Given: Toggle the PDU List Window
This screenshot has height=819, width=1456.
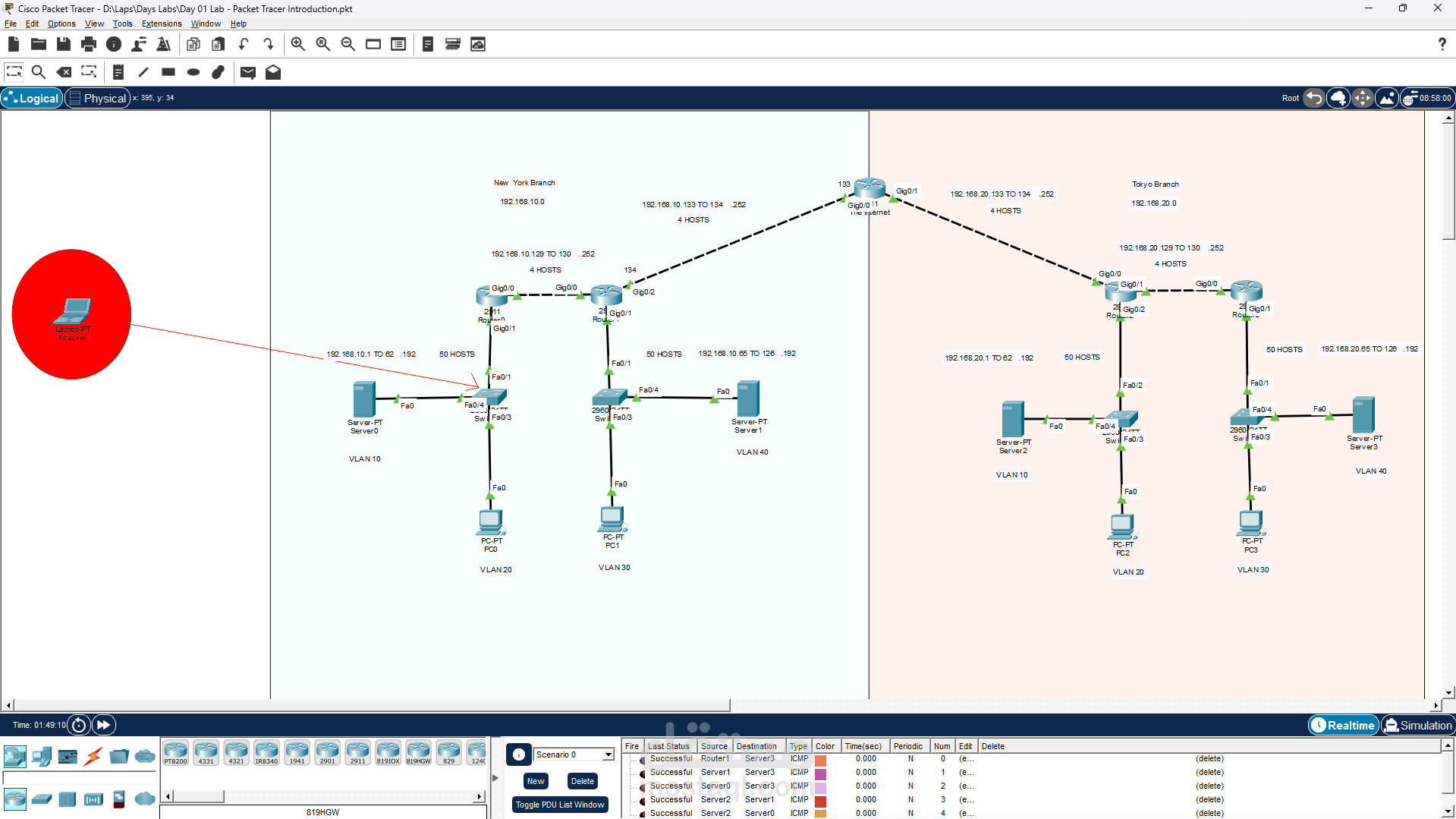Looking at the screenshot, I should point(560,805).
